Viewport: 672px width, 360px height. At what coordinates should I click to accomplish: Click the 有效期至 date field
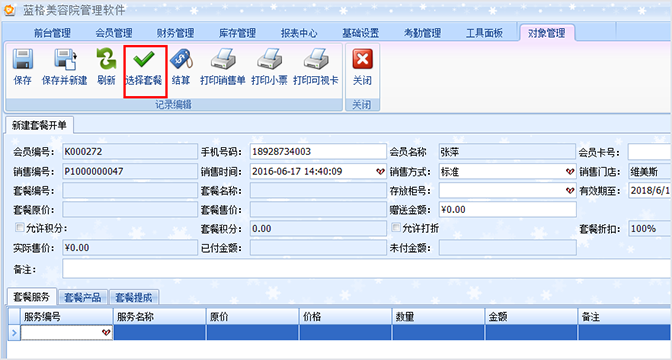[650, 190]
